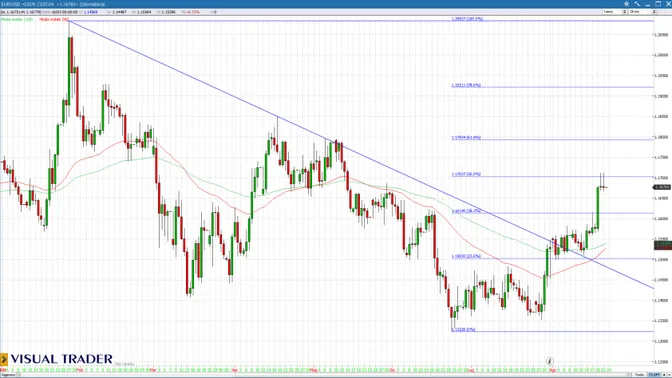
Task: Click the highlighted blue button at bottom right
Action: point(654,375)
